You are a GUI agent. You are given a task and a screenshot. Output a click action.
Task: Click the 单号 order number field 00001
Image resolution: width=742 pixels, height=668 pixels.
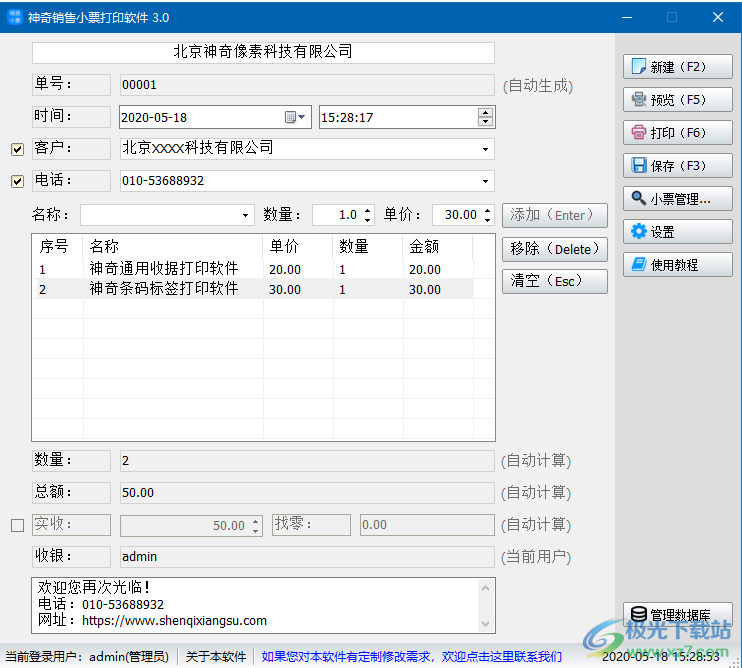[307, 85]
